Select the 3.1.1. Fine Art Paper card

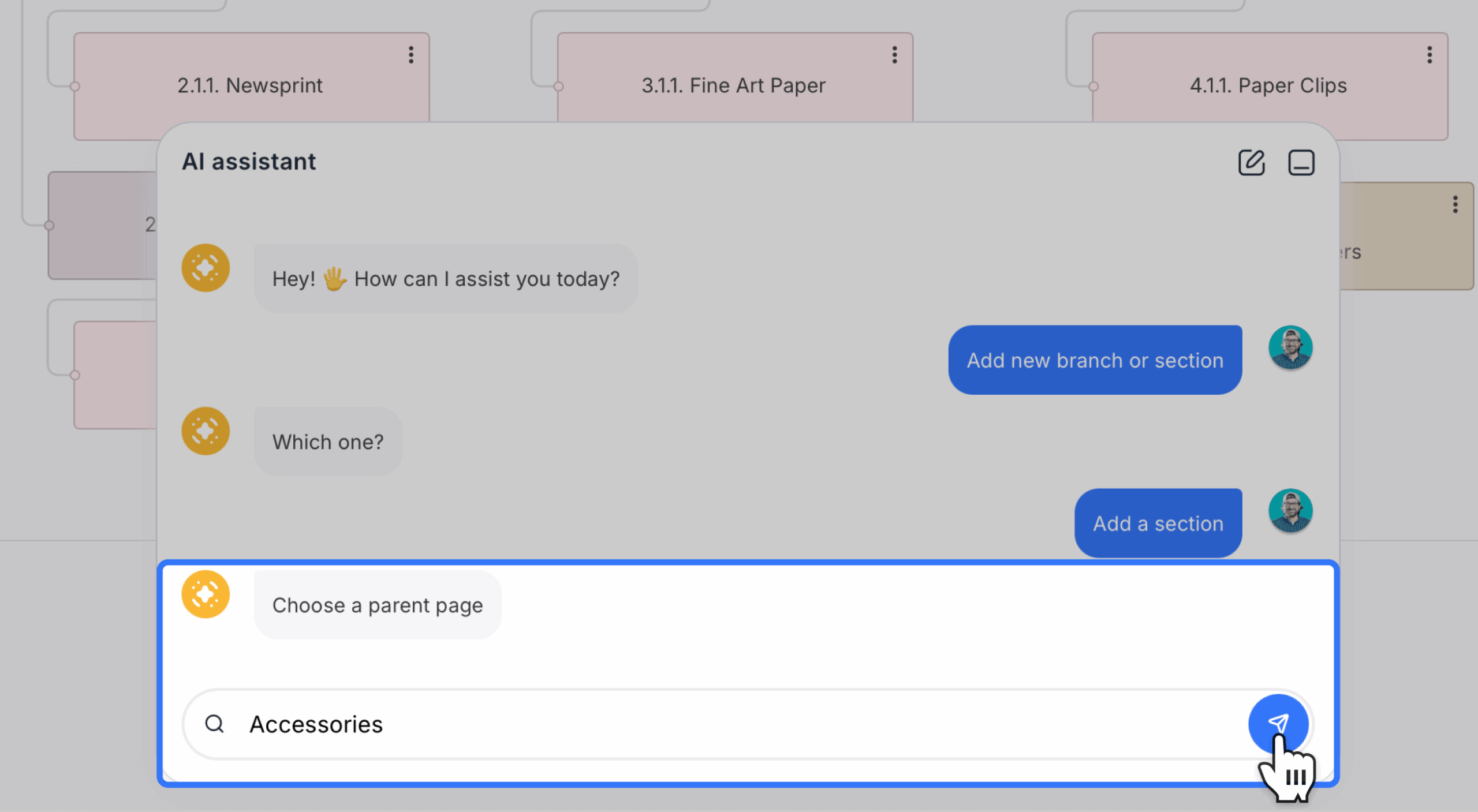click(x=734, y=77)
